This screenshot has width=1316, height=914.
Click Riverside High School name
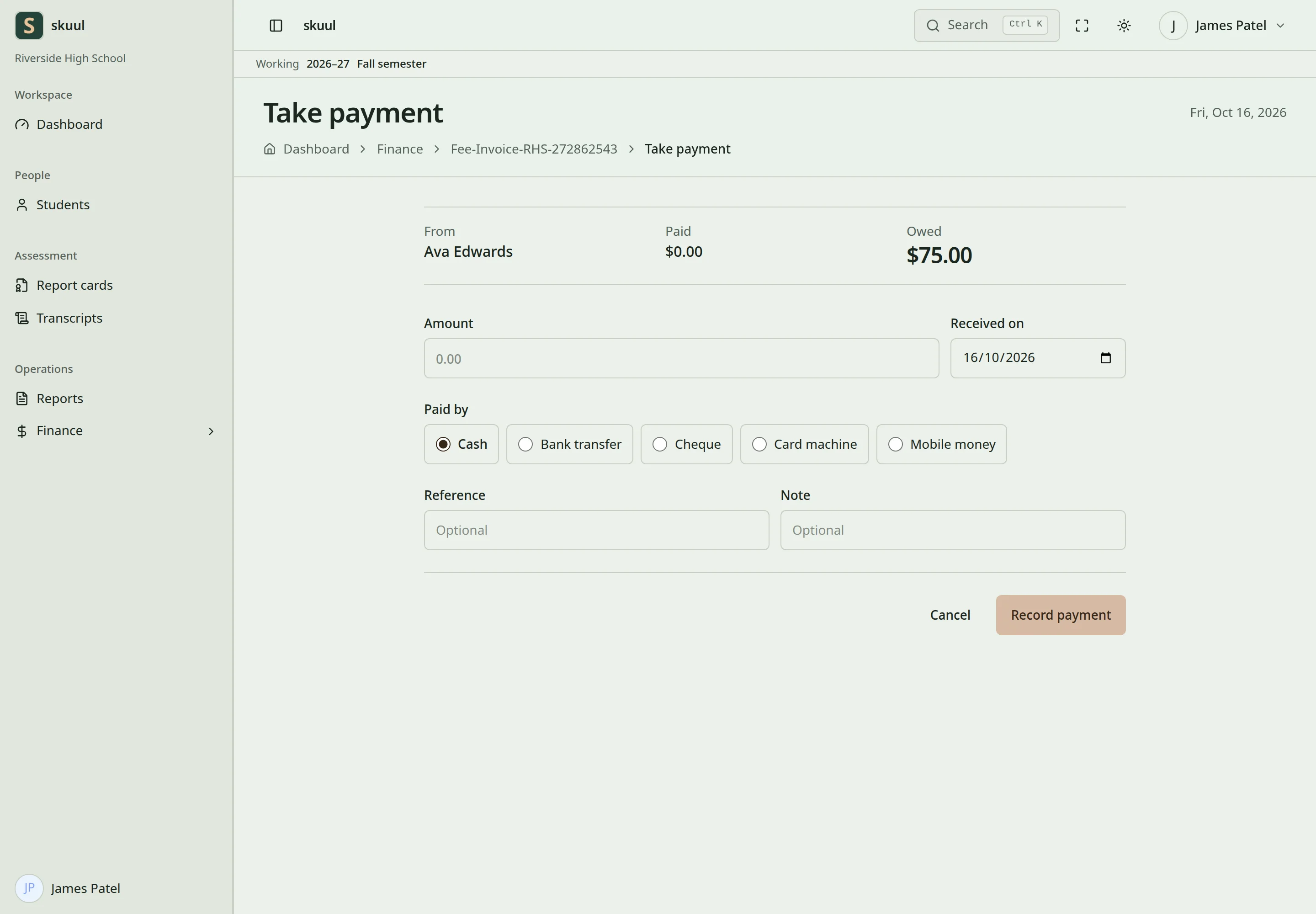[70, 58]
